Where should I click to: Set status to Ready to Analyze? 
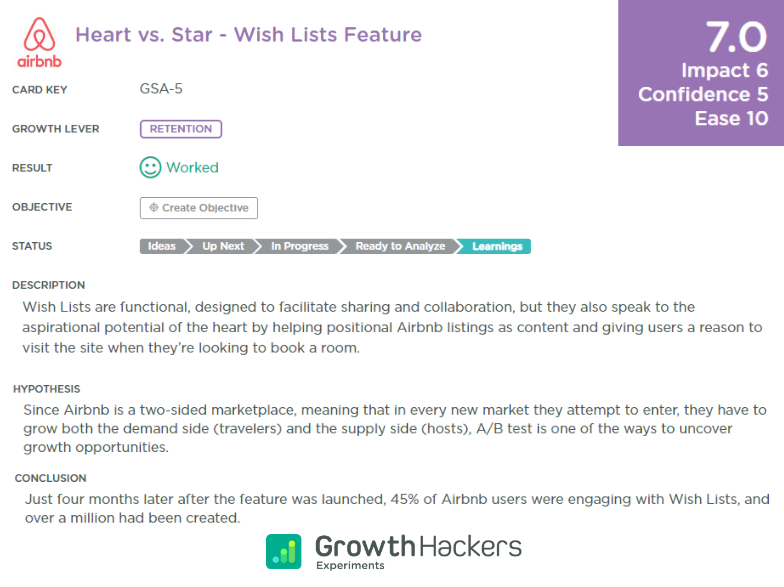pos(400,246)
